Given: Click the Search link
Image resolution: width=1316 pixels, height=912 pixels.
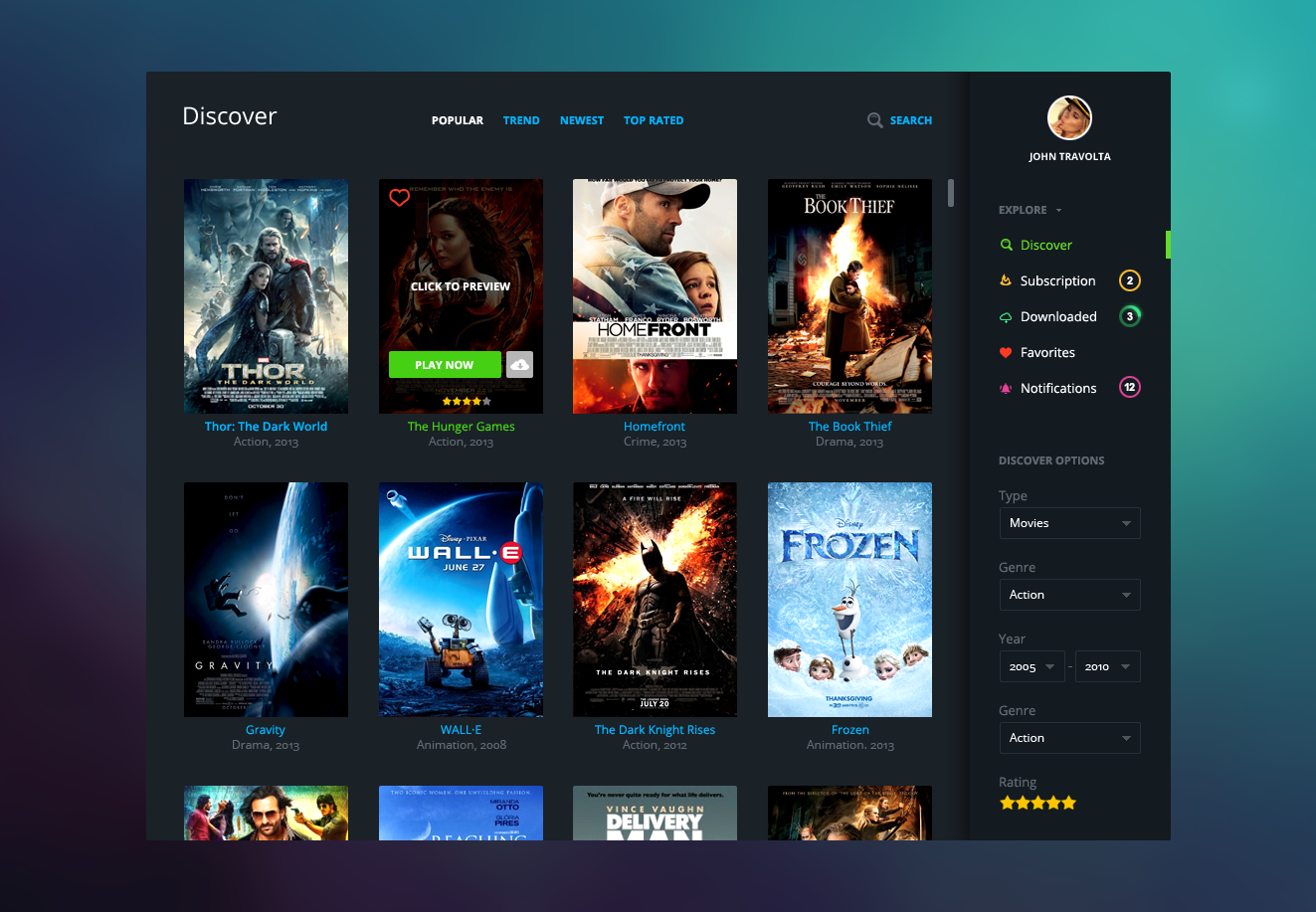Looking at the screenshot, I should coord(911,120).
